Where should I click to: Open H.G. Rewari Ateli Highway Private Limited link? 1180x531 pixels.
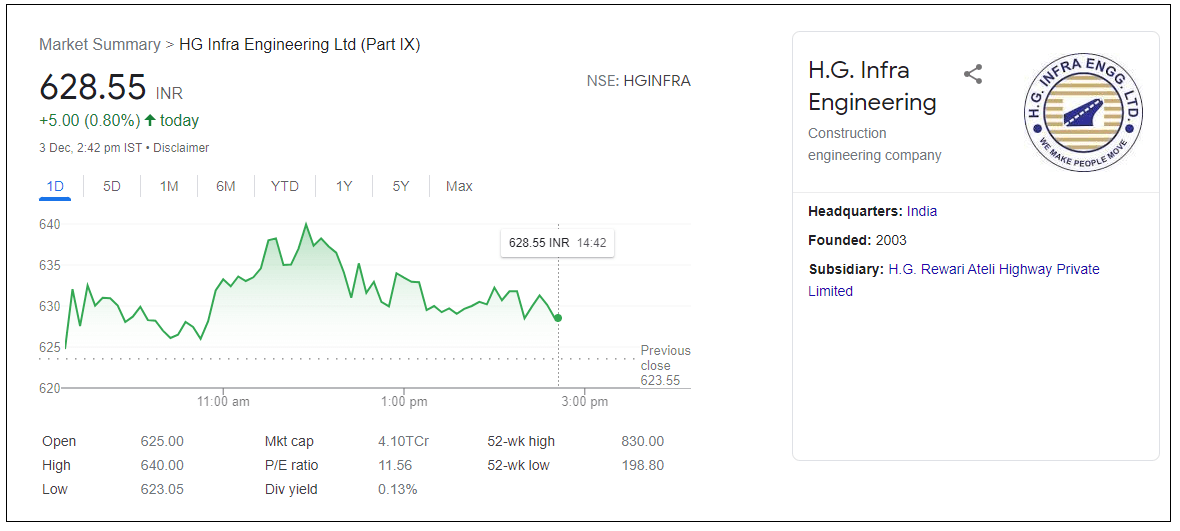tap(953, 280)
